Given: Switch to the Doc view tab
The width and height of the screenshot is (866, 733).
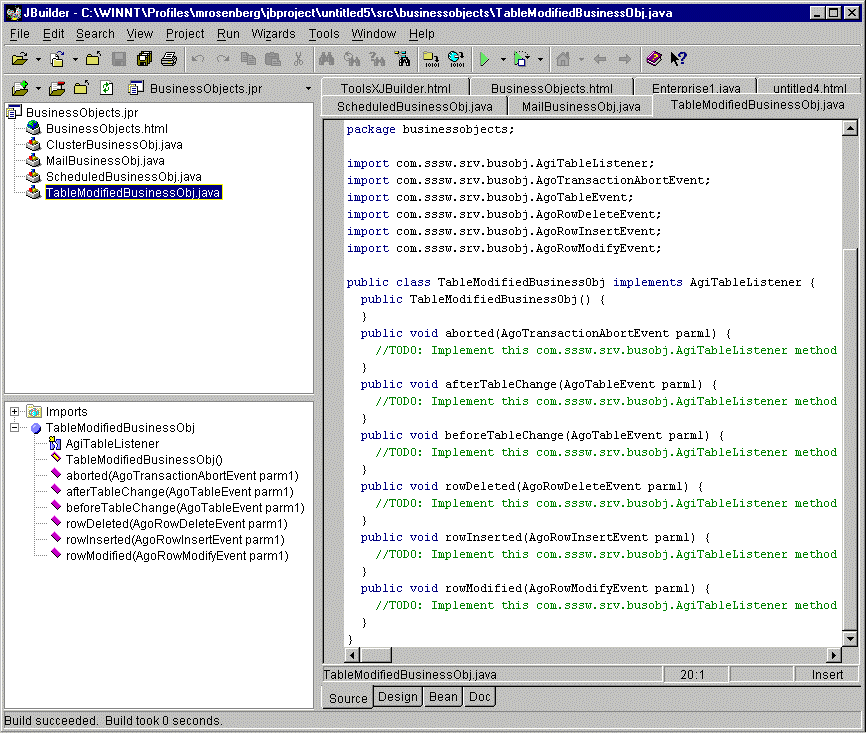Looking at the screenshot, I should click(479, 697).
